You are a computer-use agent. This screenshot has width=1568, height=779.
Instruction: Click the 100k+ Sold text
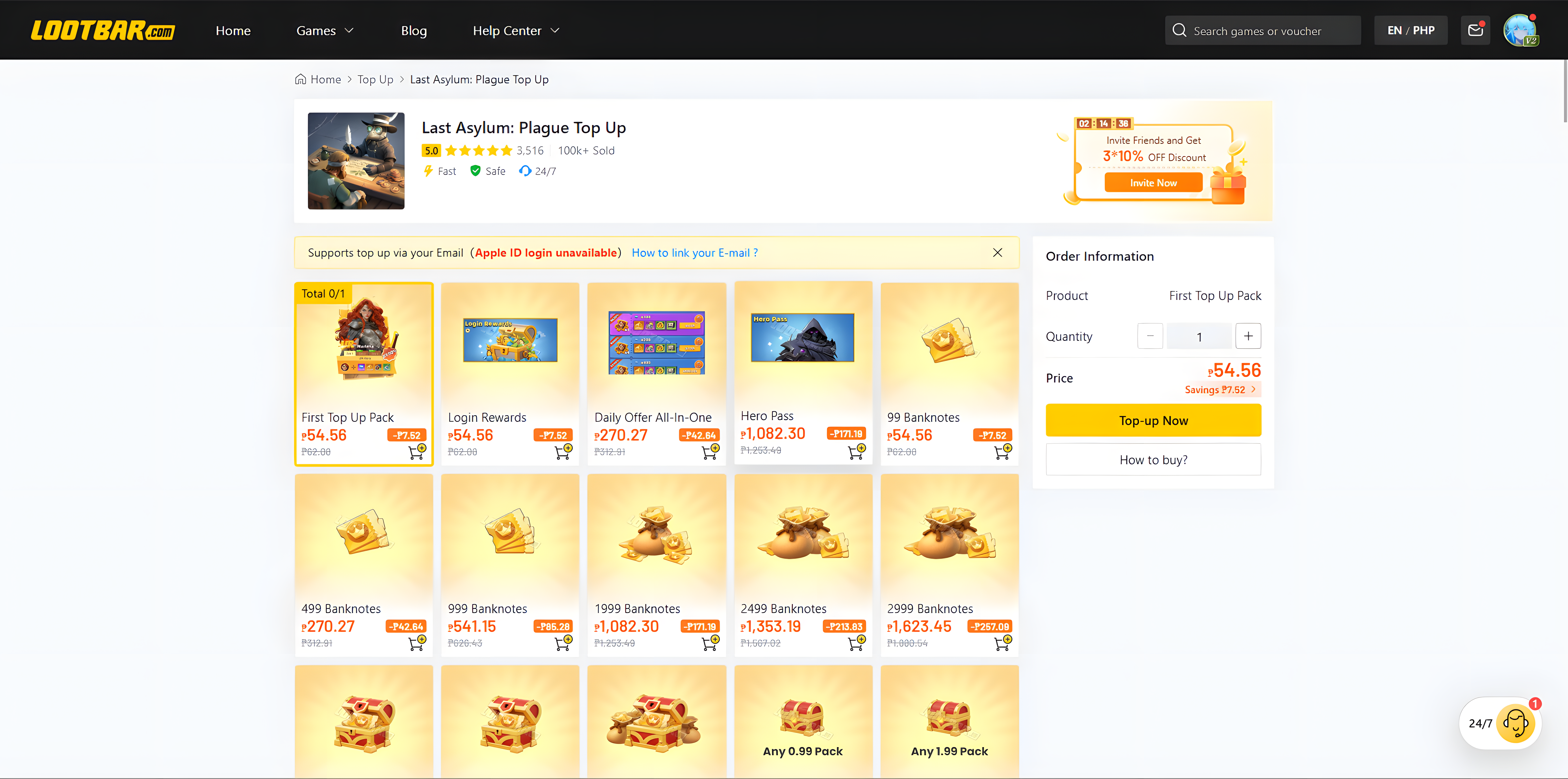point(586,150)
